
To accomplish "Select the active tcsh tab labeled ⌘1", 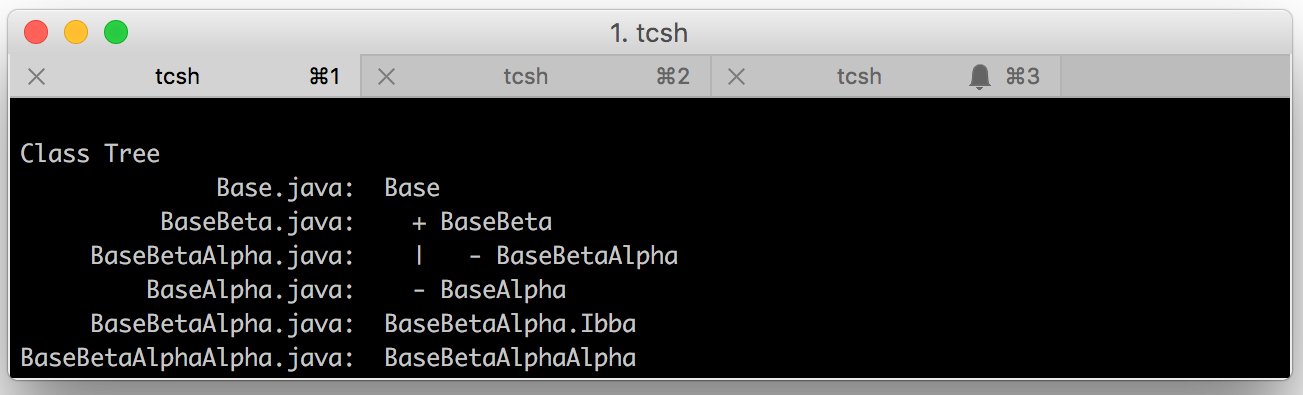I will [x=185, y=76].
